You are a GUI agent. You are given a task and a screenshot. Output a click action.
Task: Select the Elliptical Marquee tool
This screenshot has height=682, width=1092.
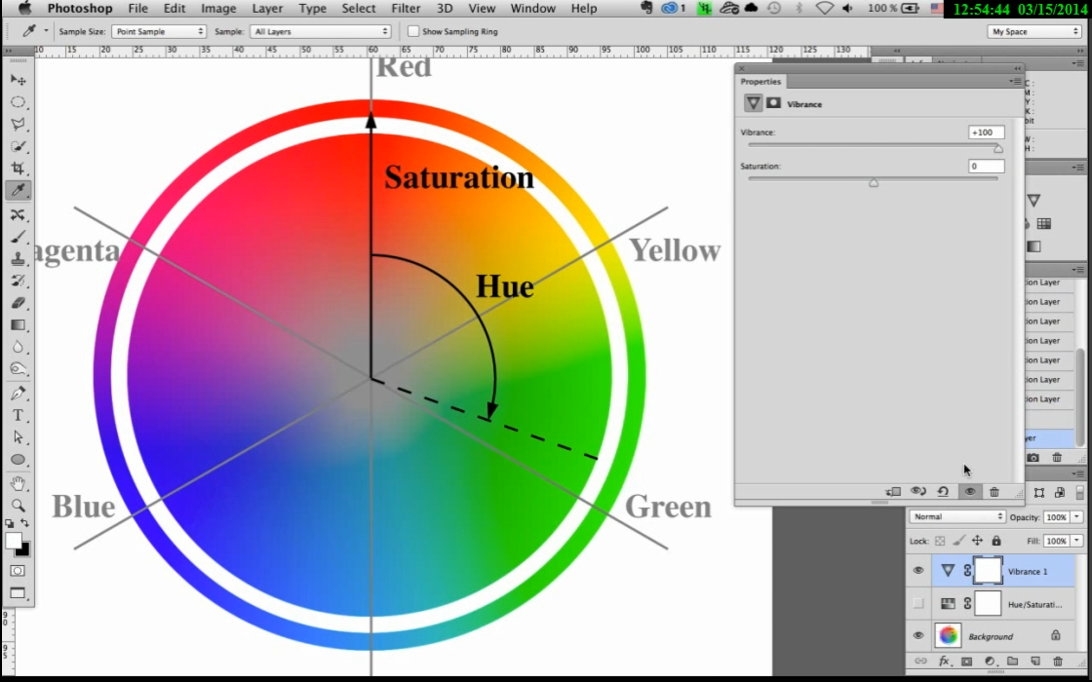click(x=18, y=102)
